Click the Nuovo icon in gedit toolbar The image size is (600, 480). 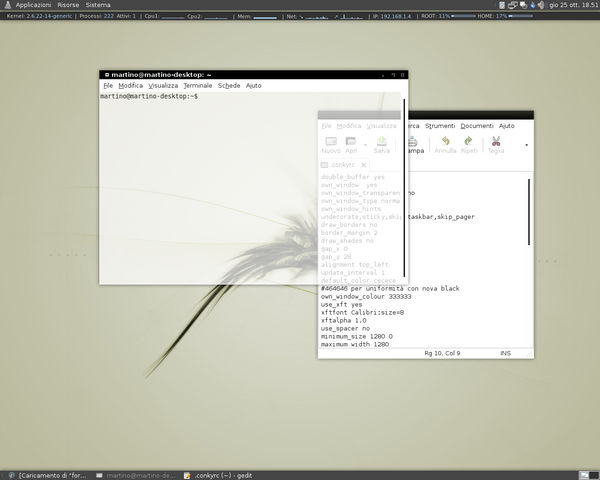[331, 143]
